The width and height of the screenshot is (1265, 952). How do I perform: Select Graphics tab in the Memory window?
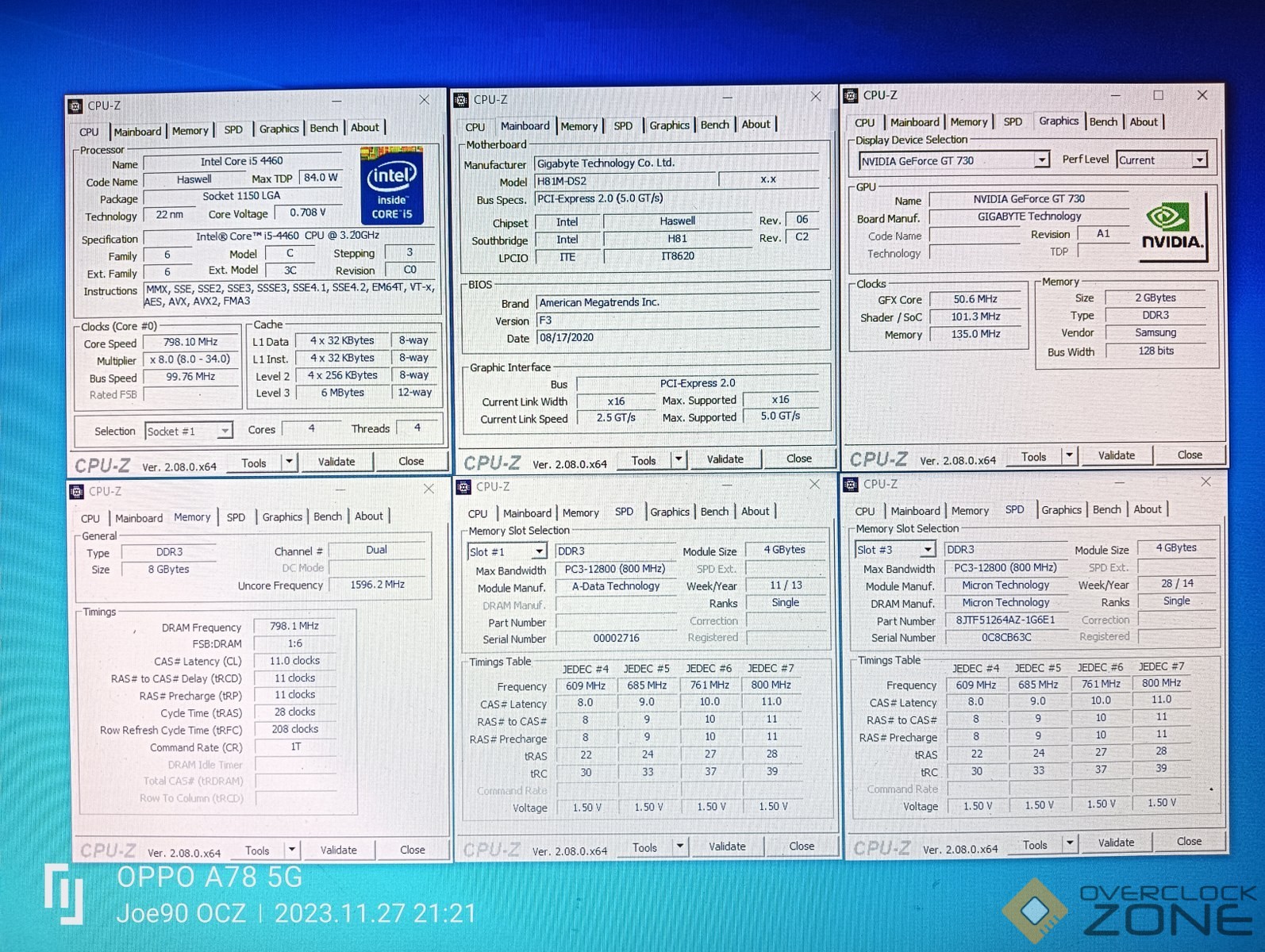[x=283, y=517]
